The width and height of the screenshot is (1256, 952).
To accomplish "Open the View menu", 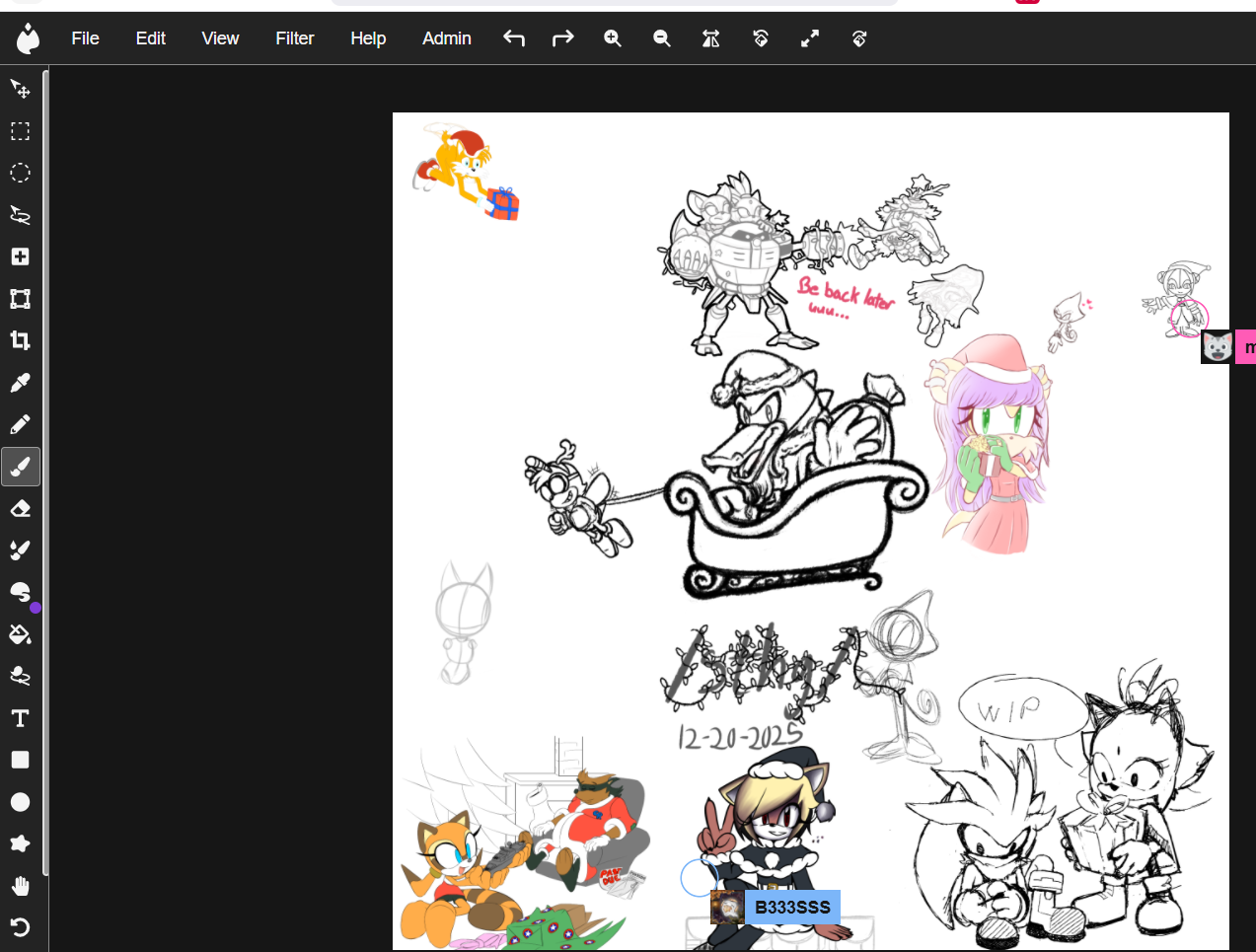I will pos(220,38).
